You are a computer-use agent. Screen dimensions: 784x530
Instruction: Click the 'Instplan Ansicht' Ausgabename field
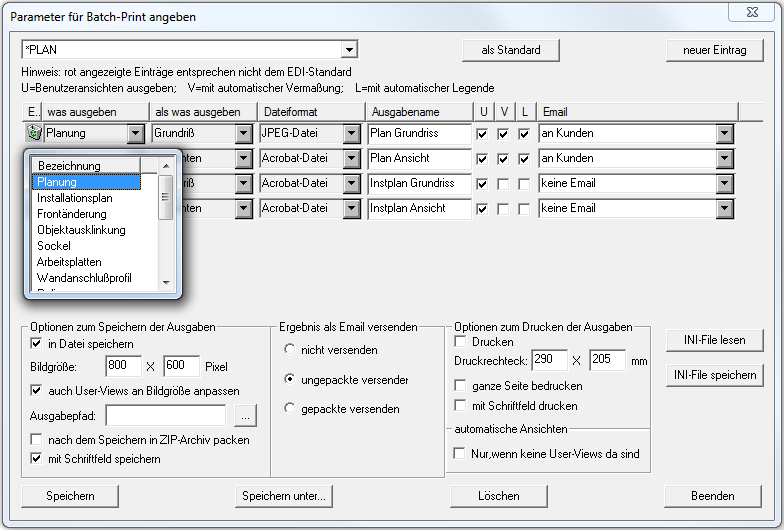tap(420, 208)
